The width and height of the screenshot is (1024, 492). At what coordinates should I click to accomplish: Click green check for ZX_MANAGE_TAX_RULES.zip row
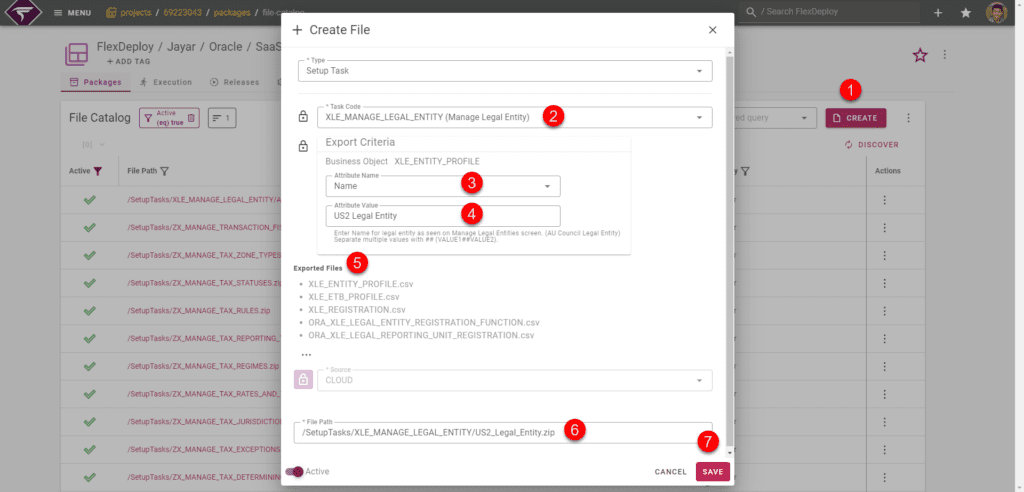click(x=90, y=311)
